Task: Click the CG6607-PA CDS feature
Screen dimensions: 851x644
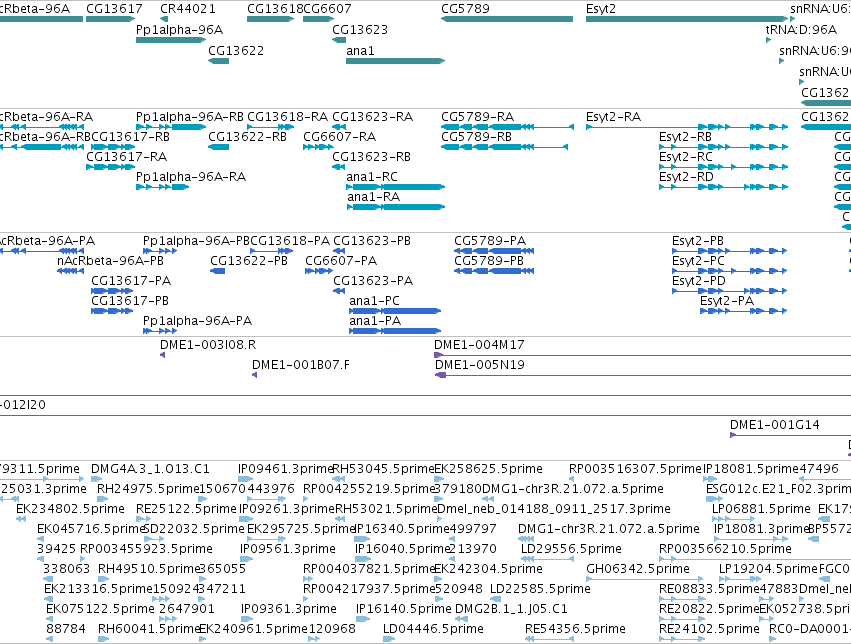Action: pos(319,271)
